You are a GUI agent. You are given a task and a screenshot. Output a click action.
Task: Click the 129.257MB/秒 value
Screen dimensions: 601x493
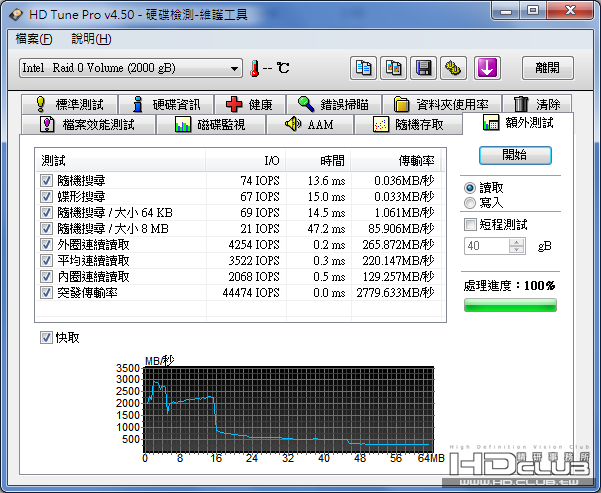tap(398, 277)
